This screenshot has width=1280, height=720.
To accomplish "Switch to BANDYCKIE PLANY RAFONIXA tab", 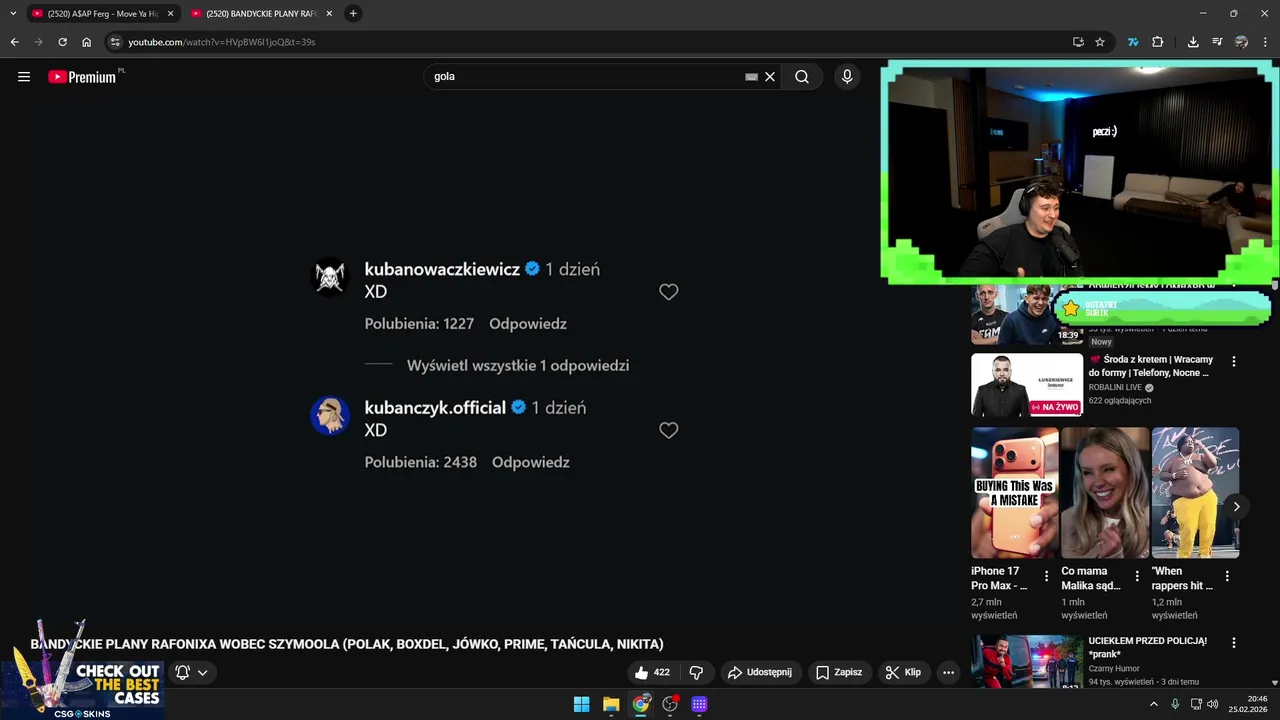I will point(262,14).
